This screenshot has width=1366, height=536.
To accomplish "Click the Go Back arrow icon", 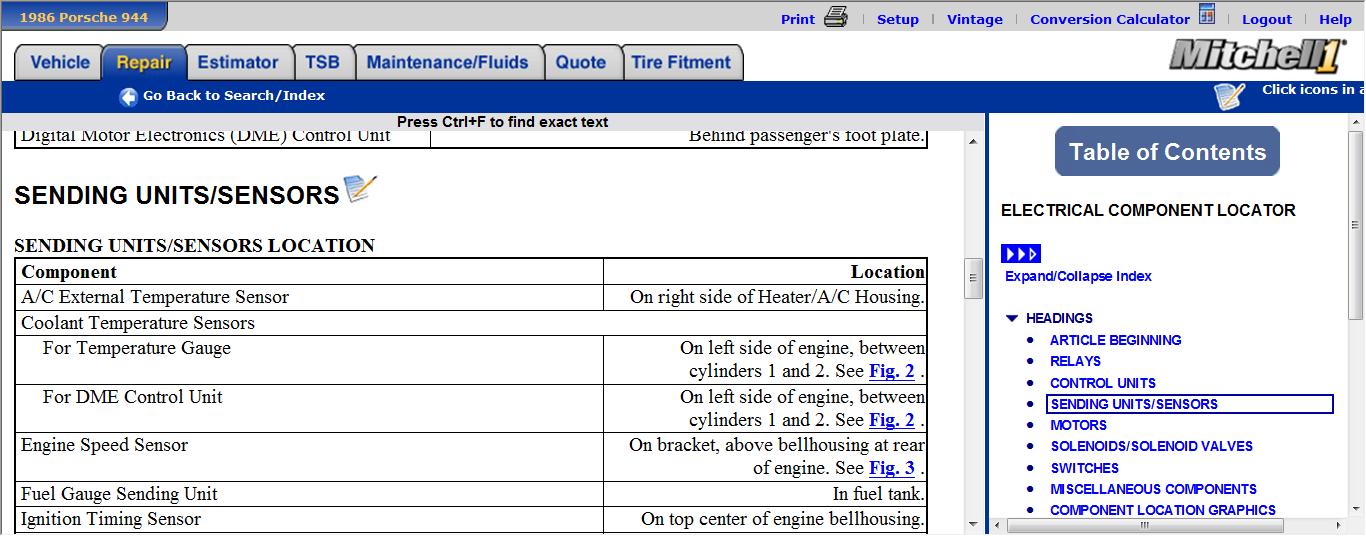I will tap(128, 97).
